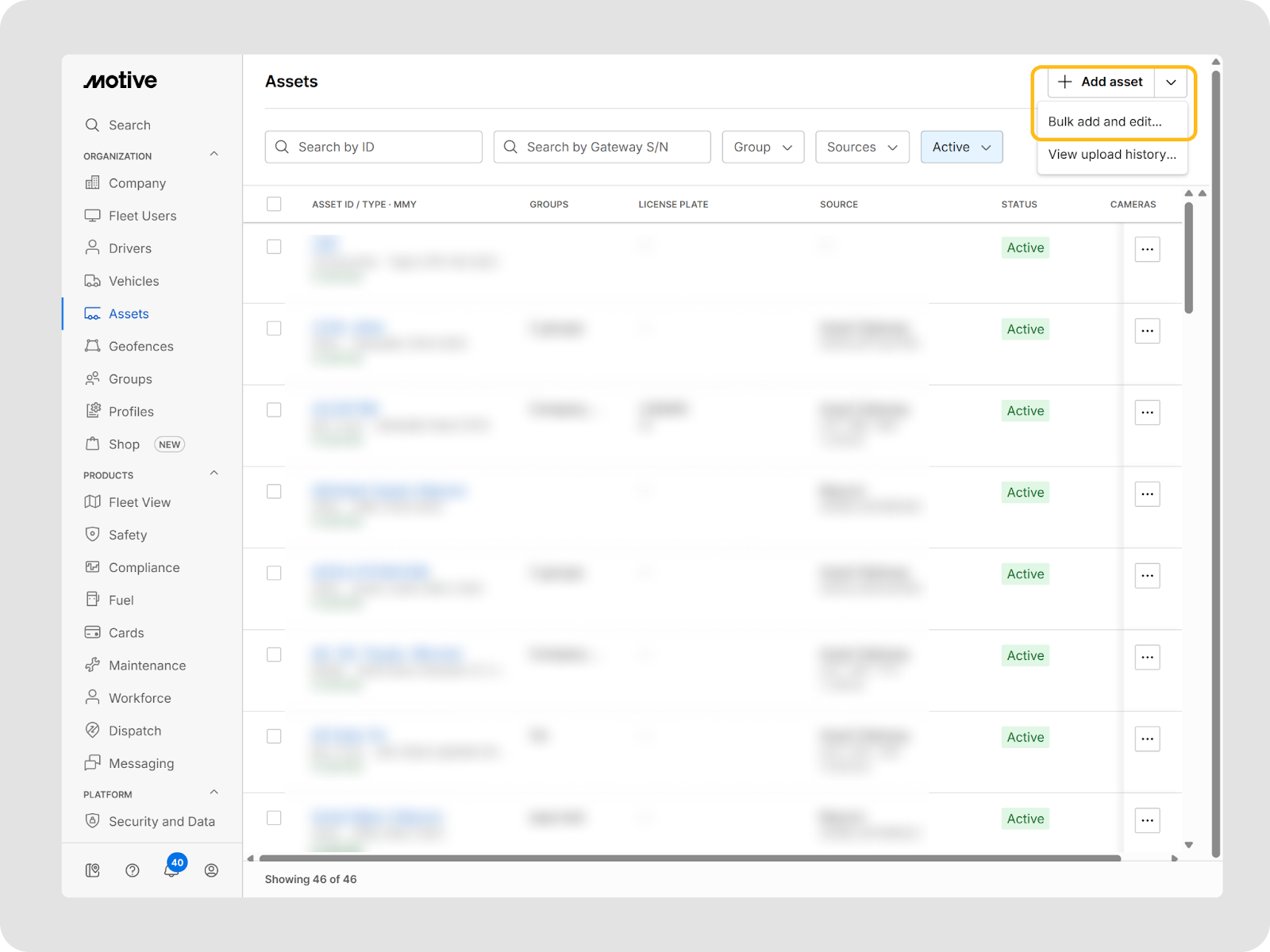Click the notifications bell icon
1270x952 pixels.
tap(171, 871)
